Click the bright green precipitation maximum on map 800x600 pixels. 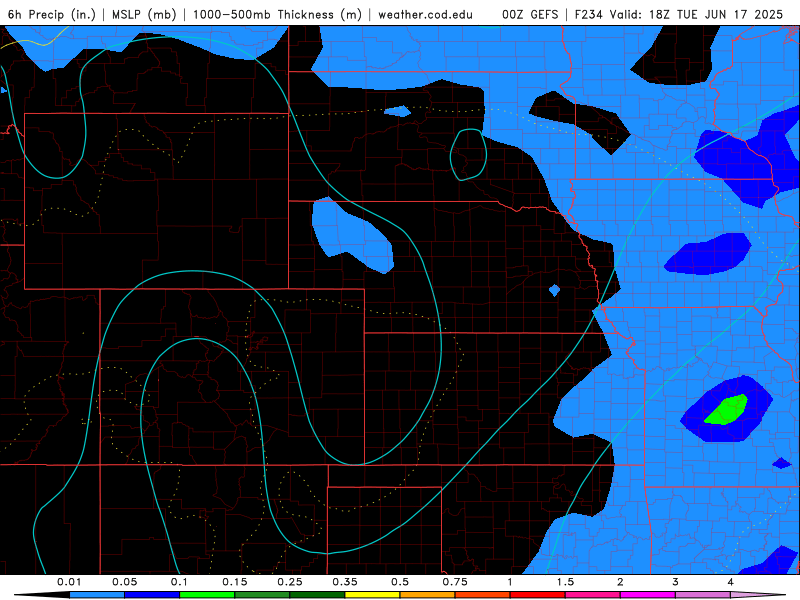click(727, 409)
